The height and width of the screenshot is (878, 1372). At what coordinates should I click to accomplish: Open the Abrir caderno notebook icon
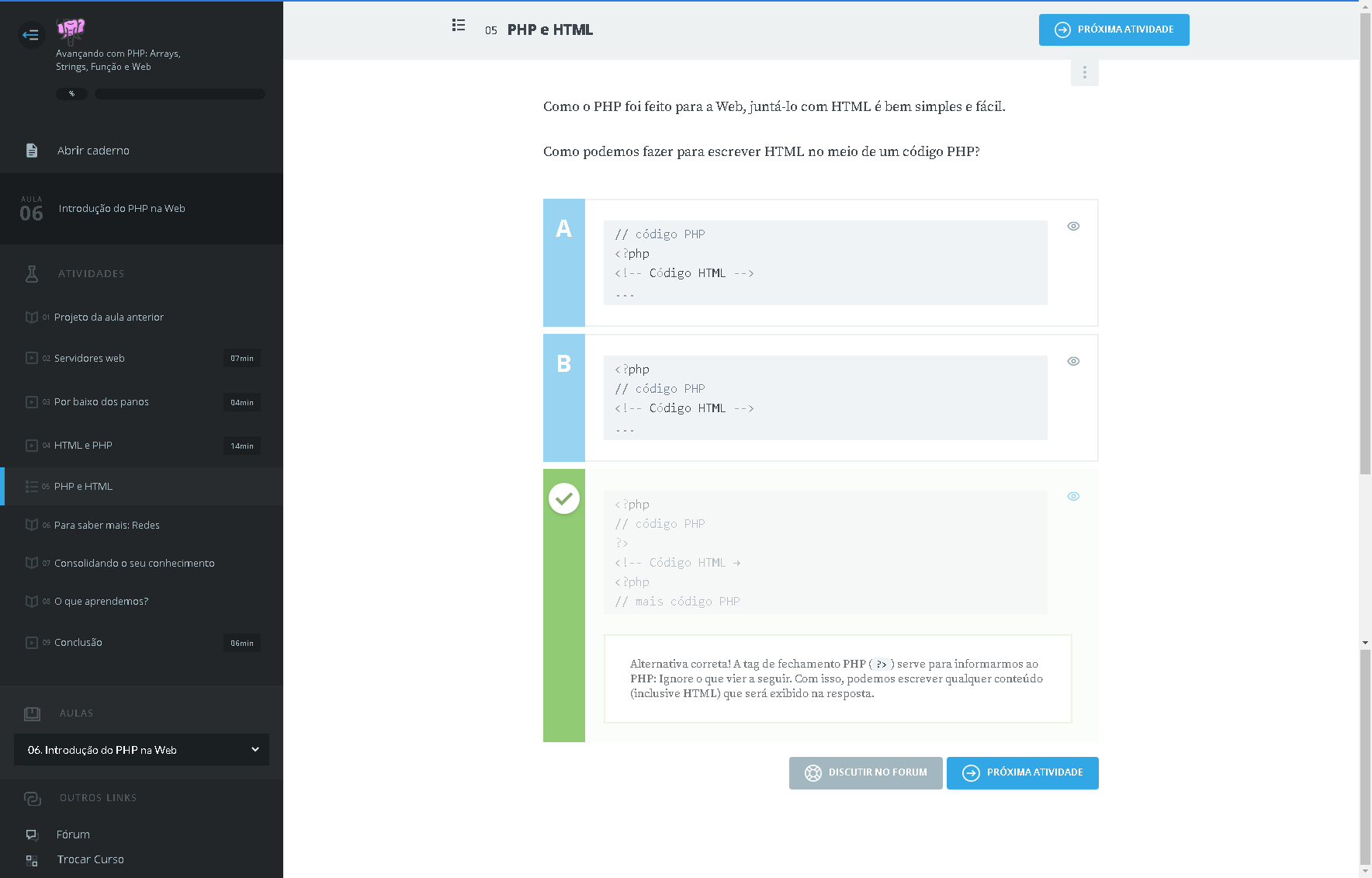tap(32, 151)
